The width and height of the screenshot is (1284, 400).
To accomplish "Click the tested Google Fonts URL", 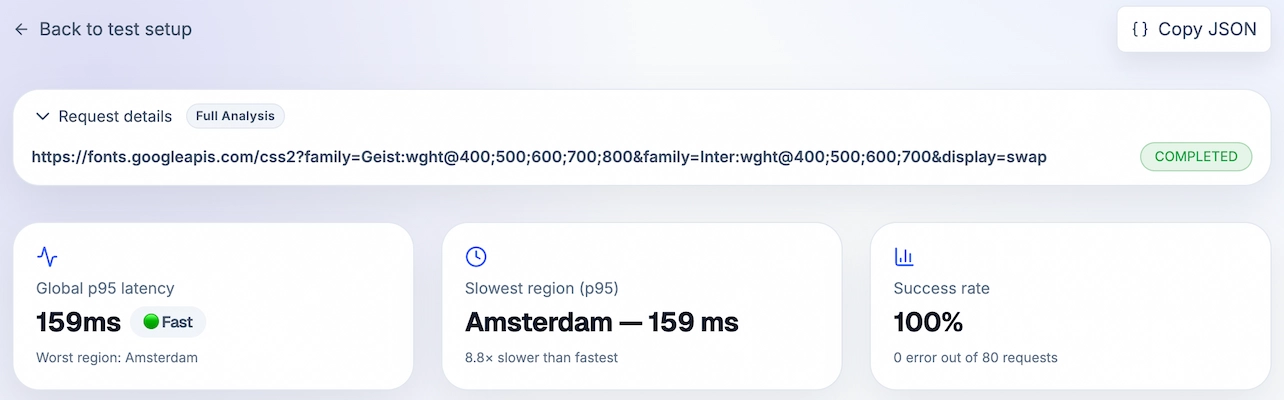I will [x=539, y=157].
